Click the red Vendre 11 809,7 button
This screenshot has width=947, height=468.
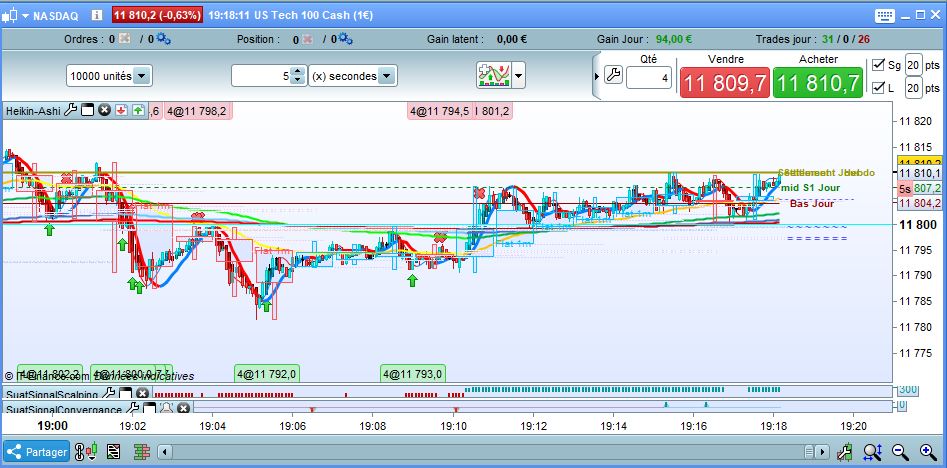click(x=725, y=82)
